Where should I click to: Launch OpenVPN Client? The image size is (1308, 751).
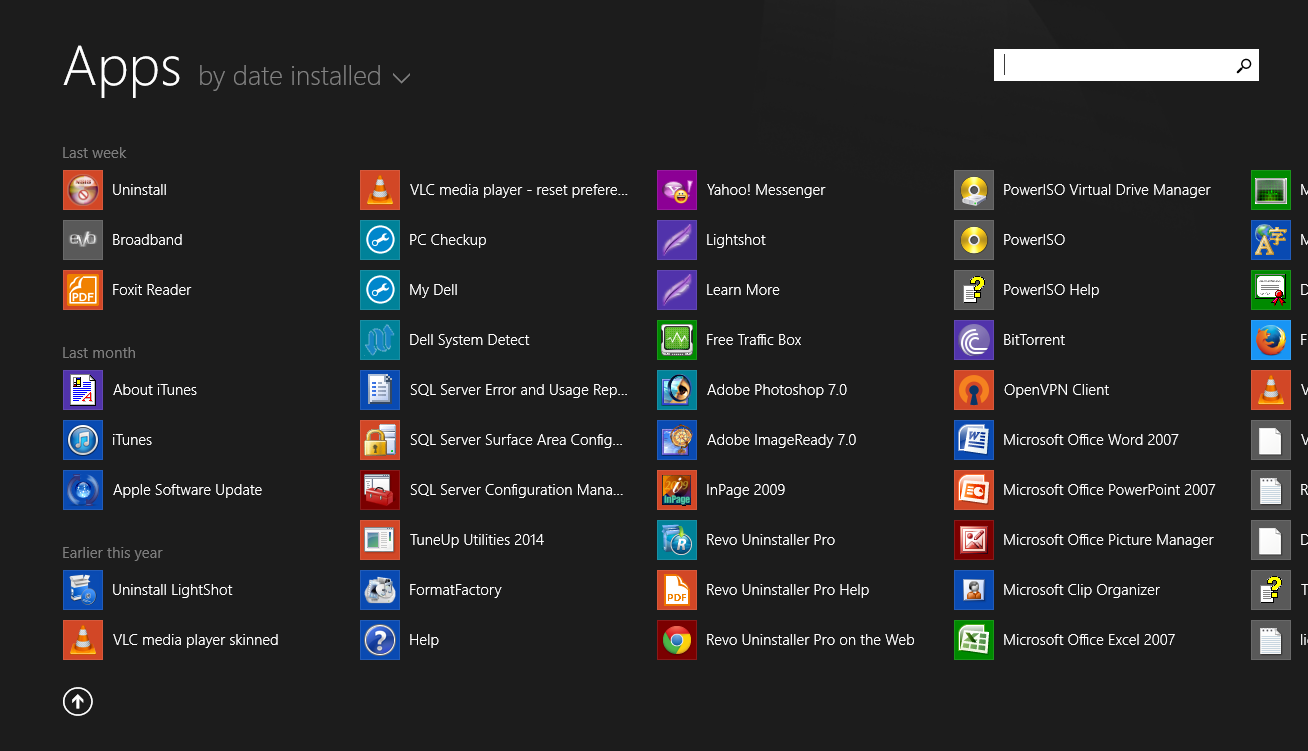[1033, 390]
